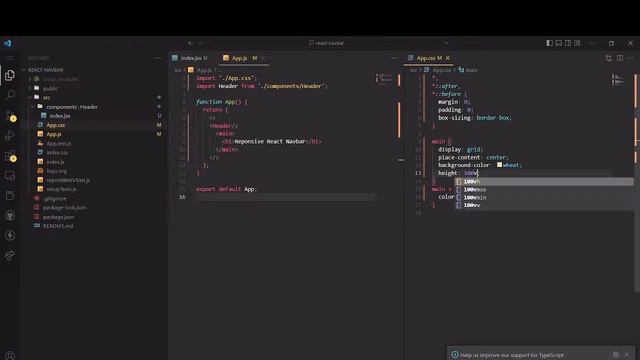640x360 pixels.
Task: Split the right editor group
Action: [x=620, y=58]
